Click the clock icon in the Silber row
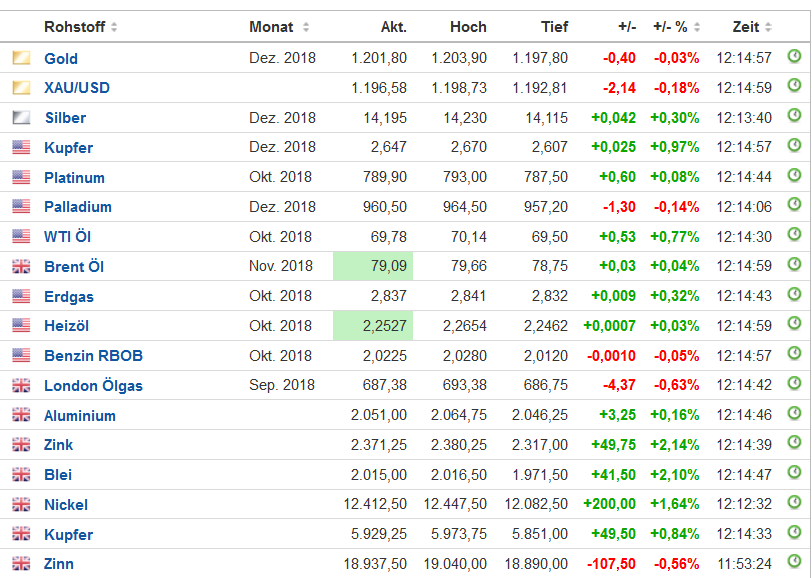Screen dimensions: 812x578 point(795,116)
